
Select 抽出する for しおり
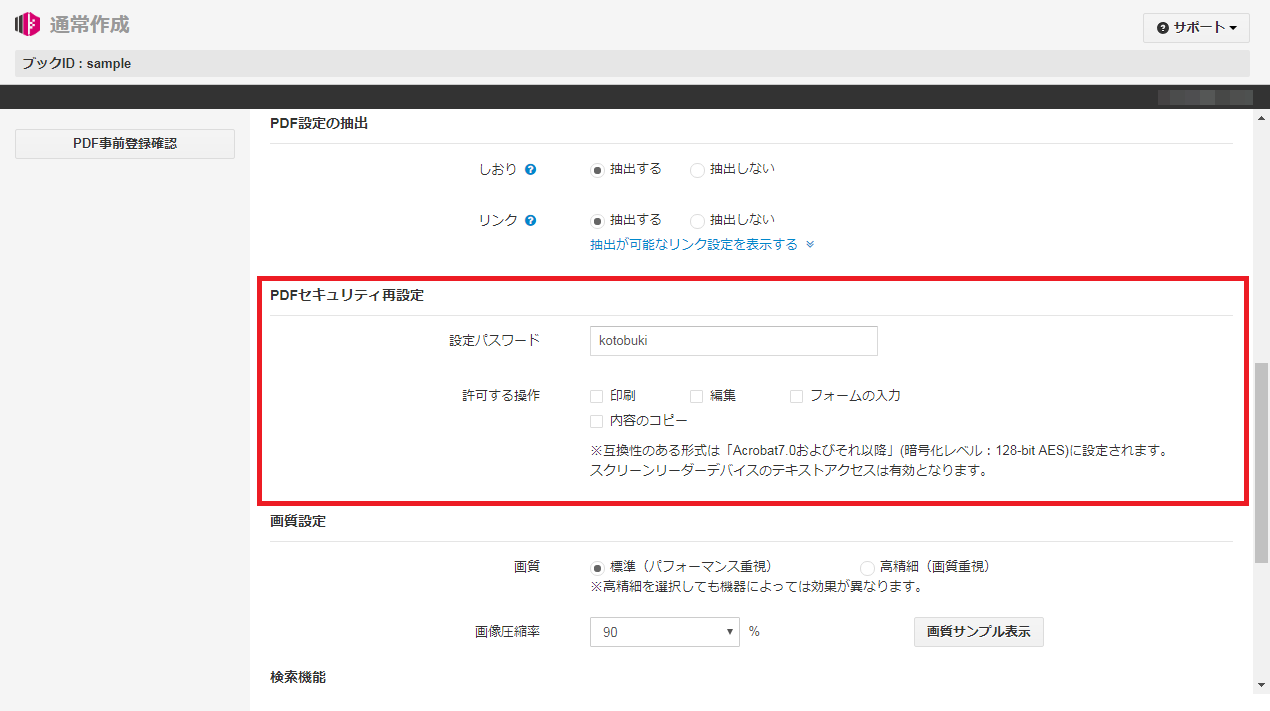tap(598, 170)
